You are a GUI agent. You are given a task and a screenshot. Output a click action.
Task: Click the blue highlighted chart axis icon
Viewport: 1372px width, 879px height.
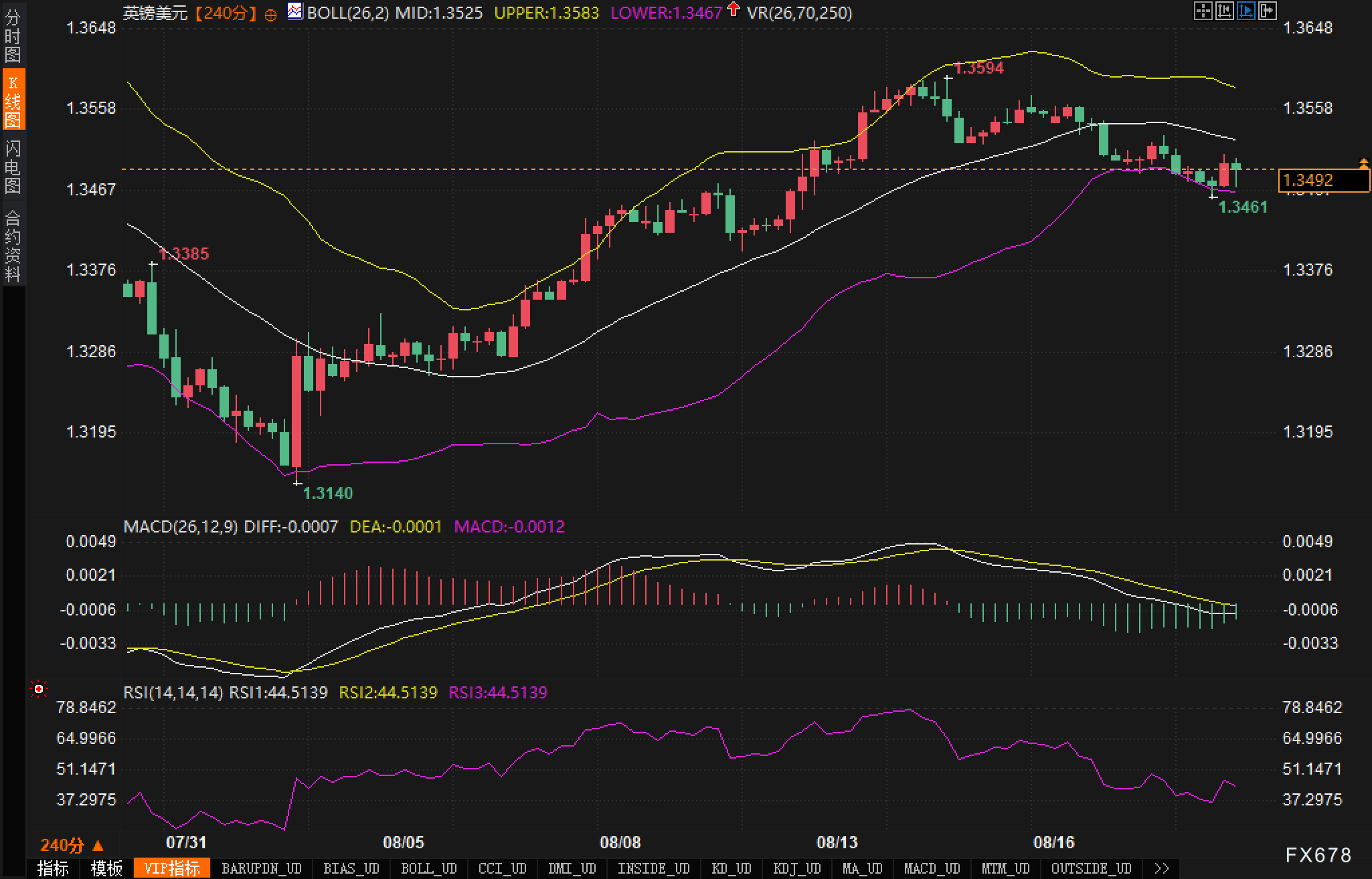tap(1246, 11)
